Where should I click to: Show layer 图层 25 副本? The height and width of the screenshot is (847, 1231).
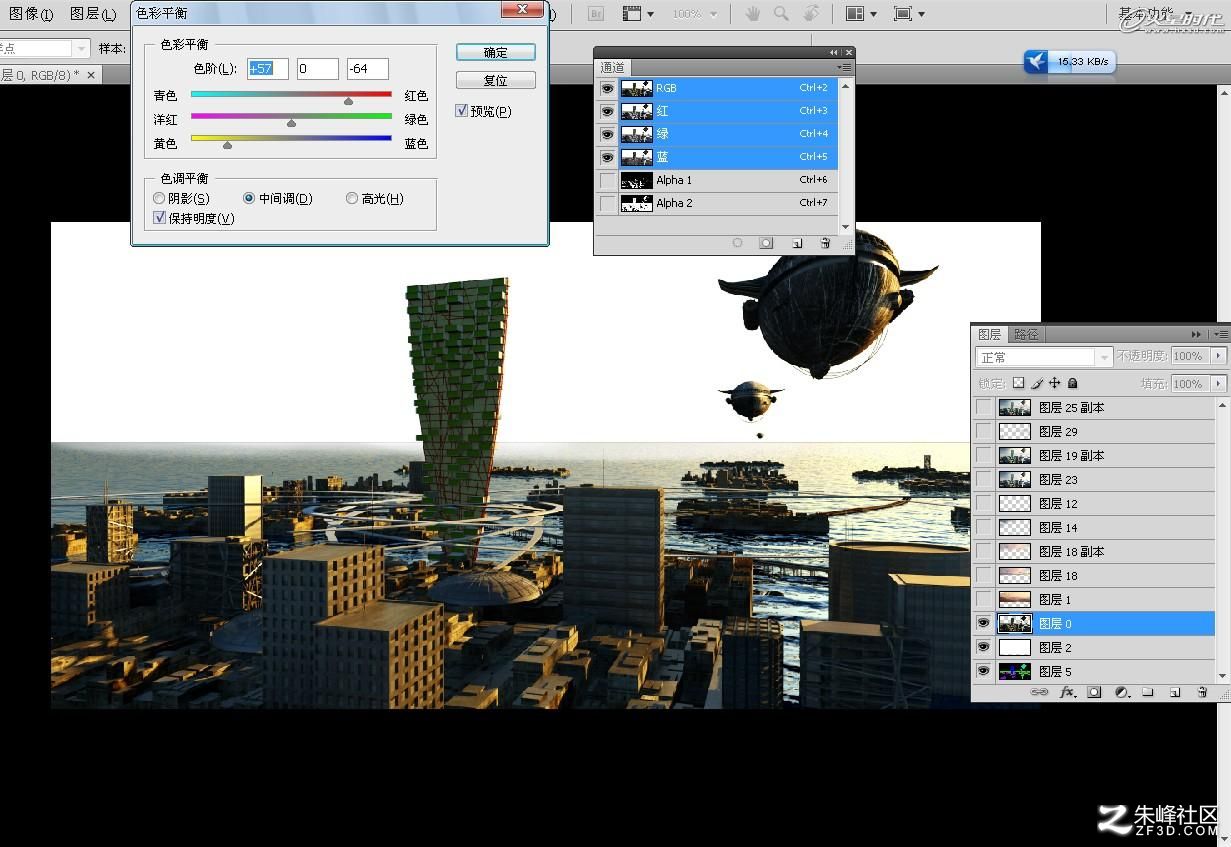984,407
